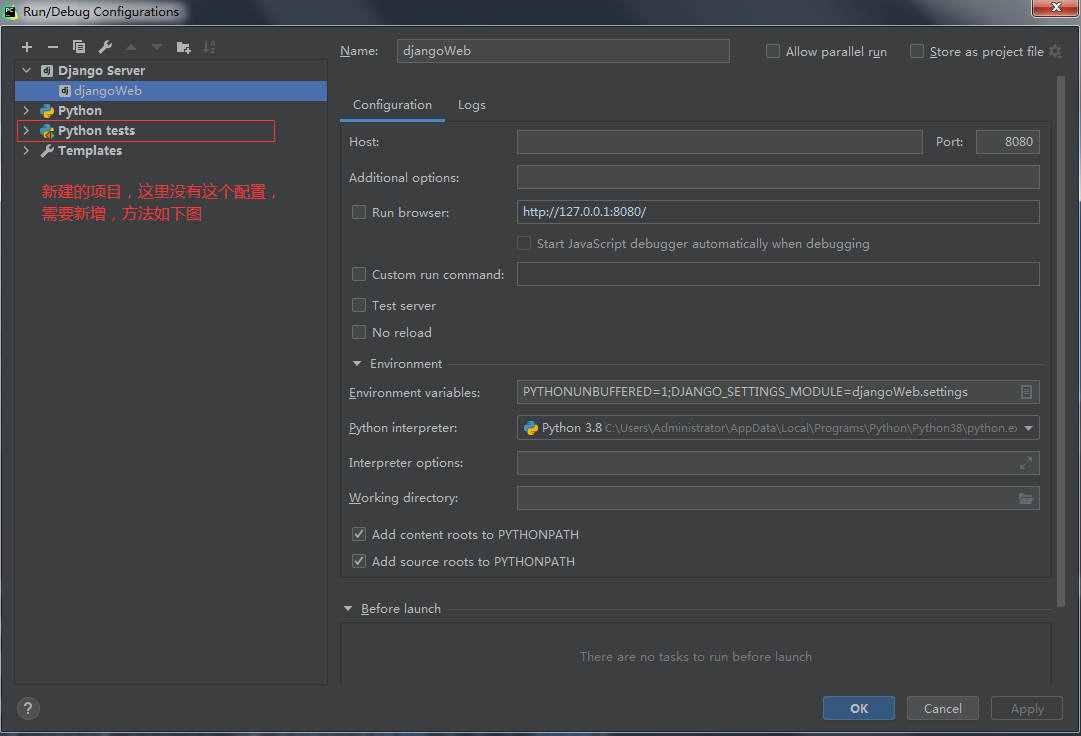This screenshot has width=1081, height=736.
Task: Click the Custom run command field
Action: [x=778, y=274]
